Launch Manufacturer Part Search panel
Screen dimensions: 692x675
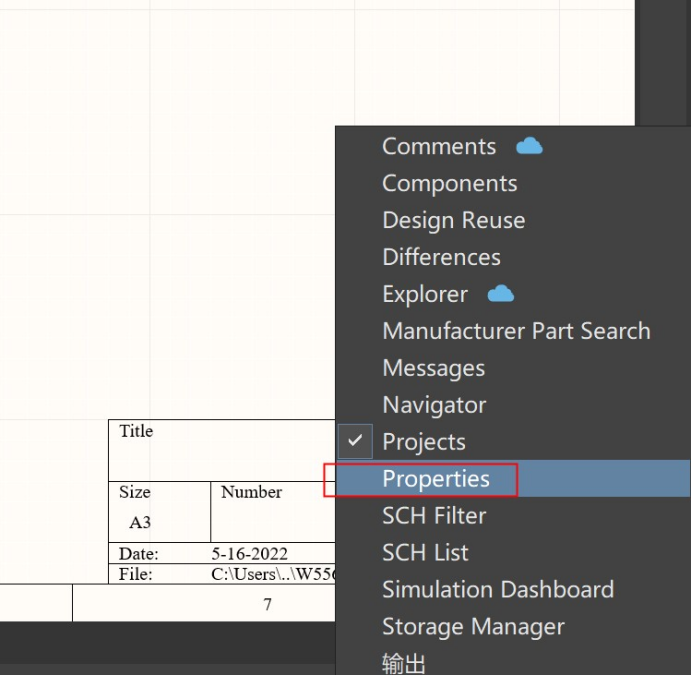[516, 332]
